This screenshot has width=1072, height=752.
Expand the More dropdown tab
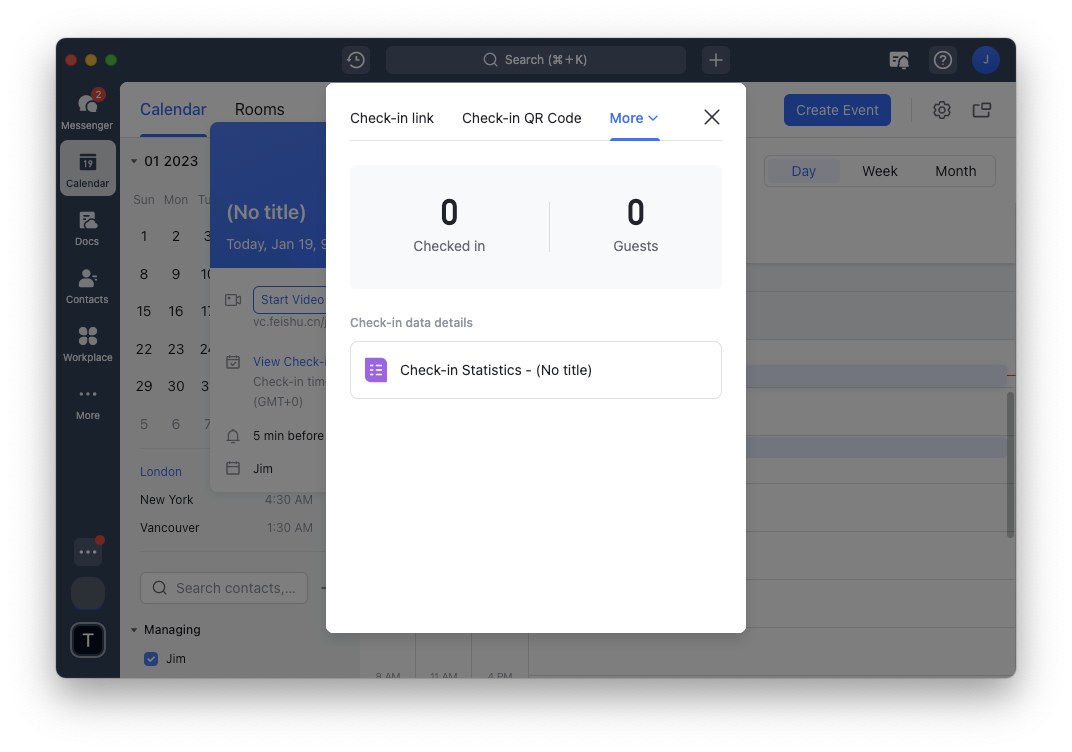[634, 118]
